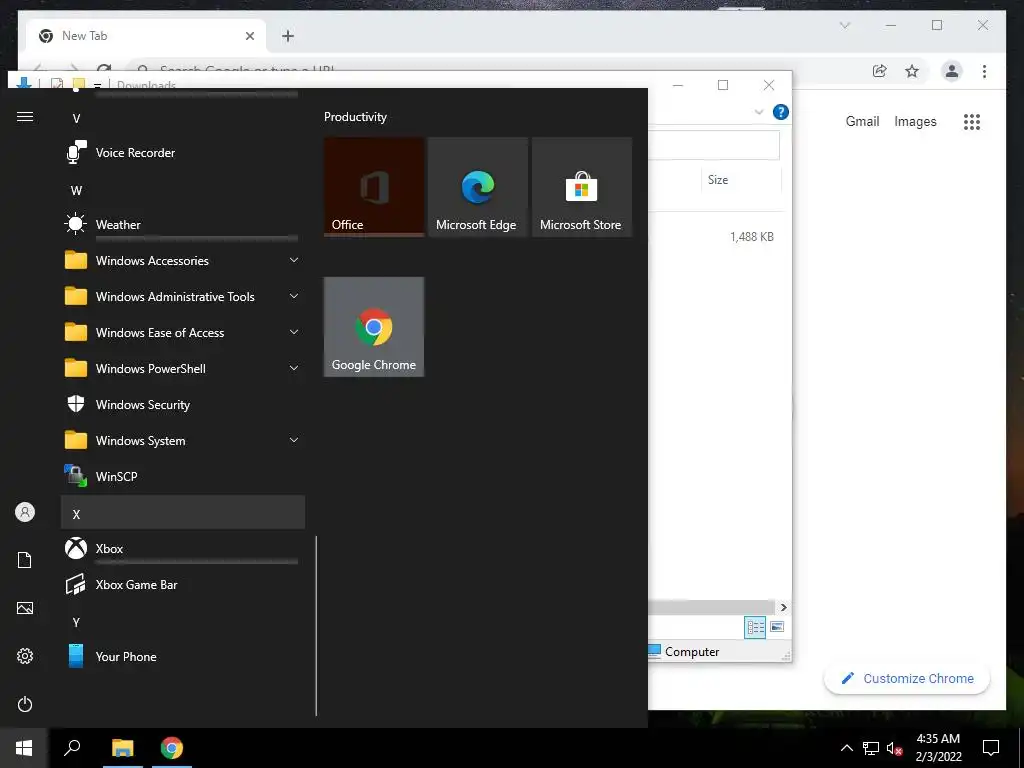Open Chrome profile avatar
Viewport: 1024px width, 768px height.
[x=952, y=71]
